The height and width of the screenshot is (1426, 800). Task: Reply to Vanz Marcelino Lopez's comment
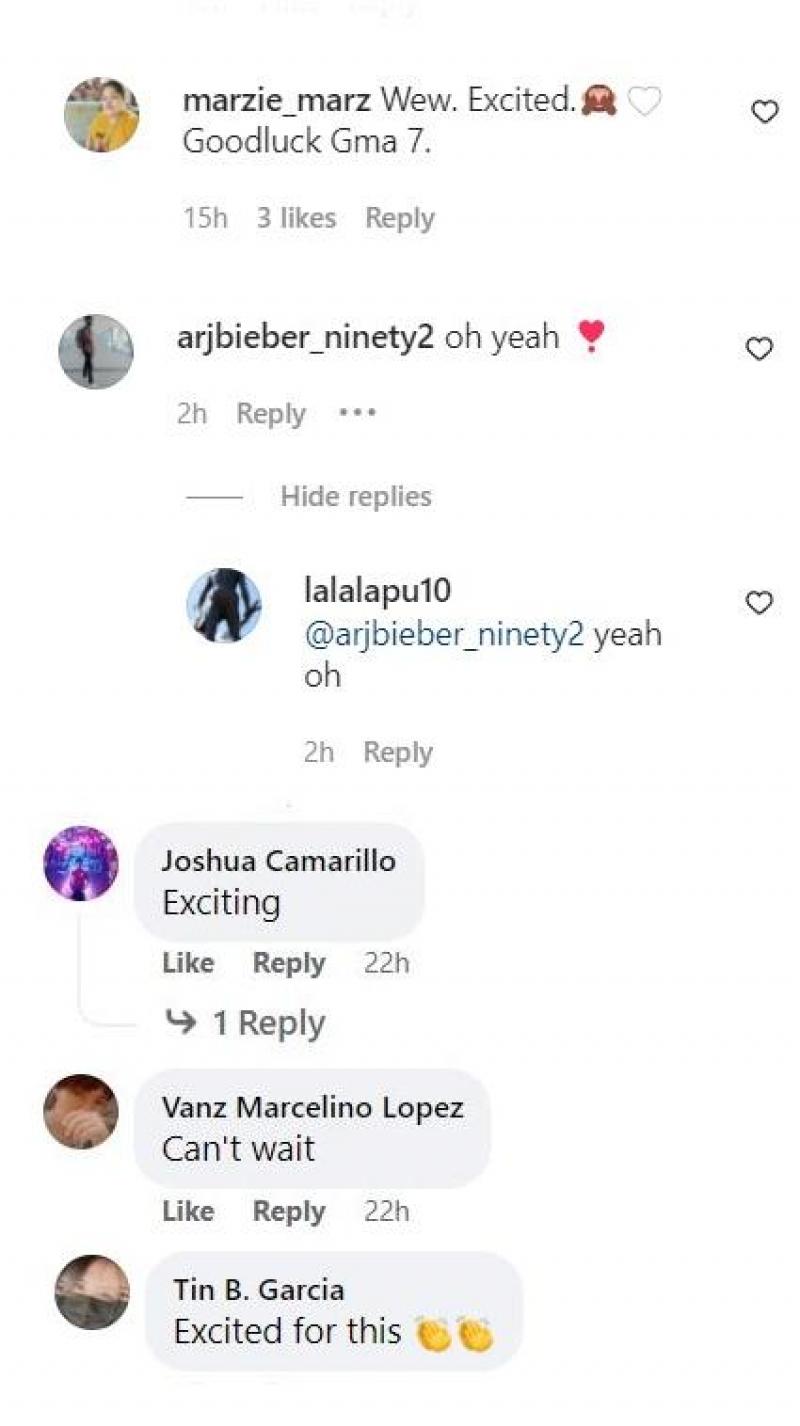(x=289, y=1211)
